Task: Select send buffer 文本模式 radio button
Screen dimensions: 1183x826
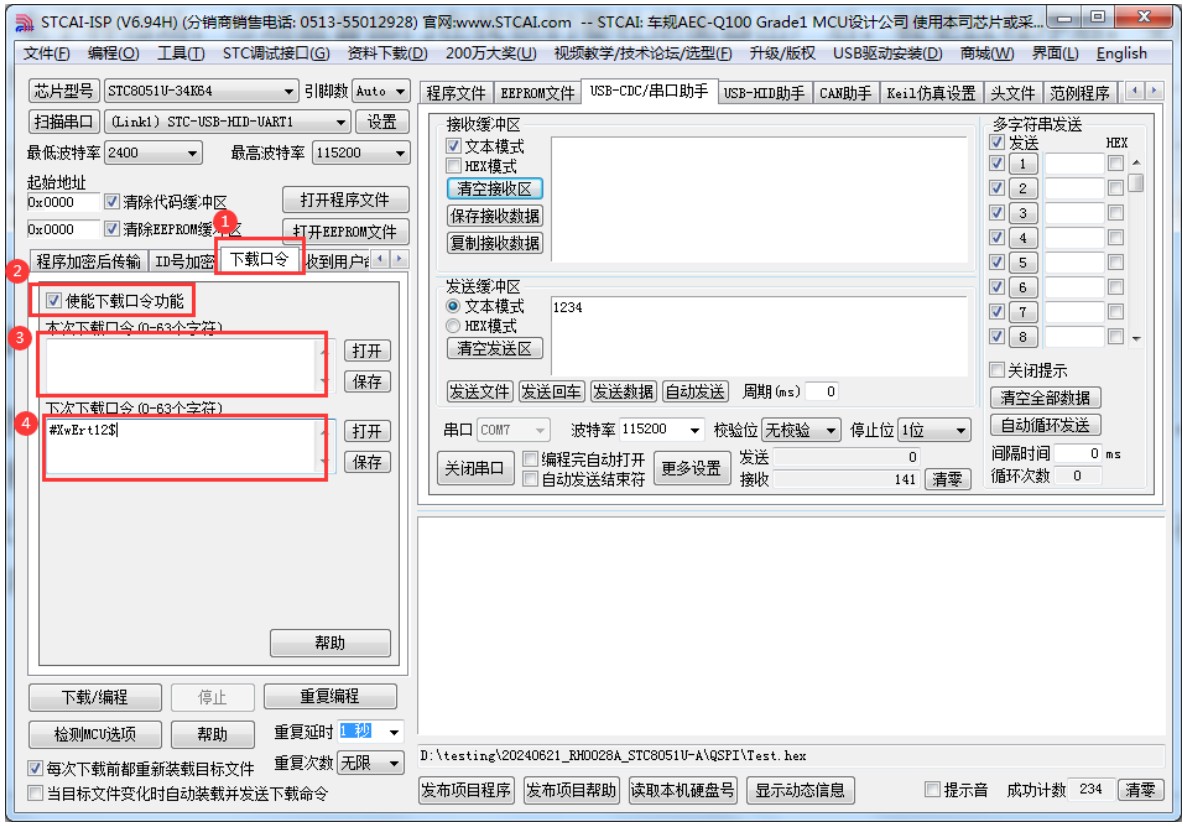Action: tap(453, 306)
